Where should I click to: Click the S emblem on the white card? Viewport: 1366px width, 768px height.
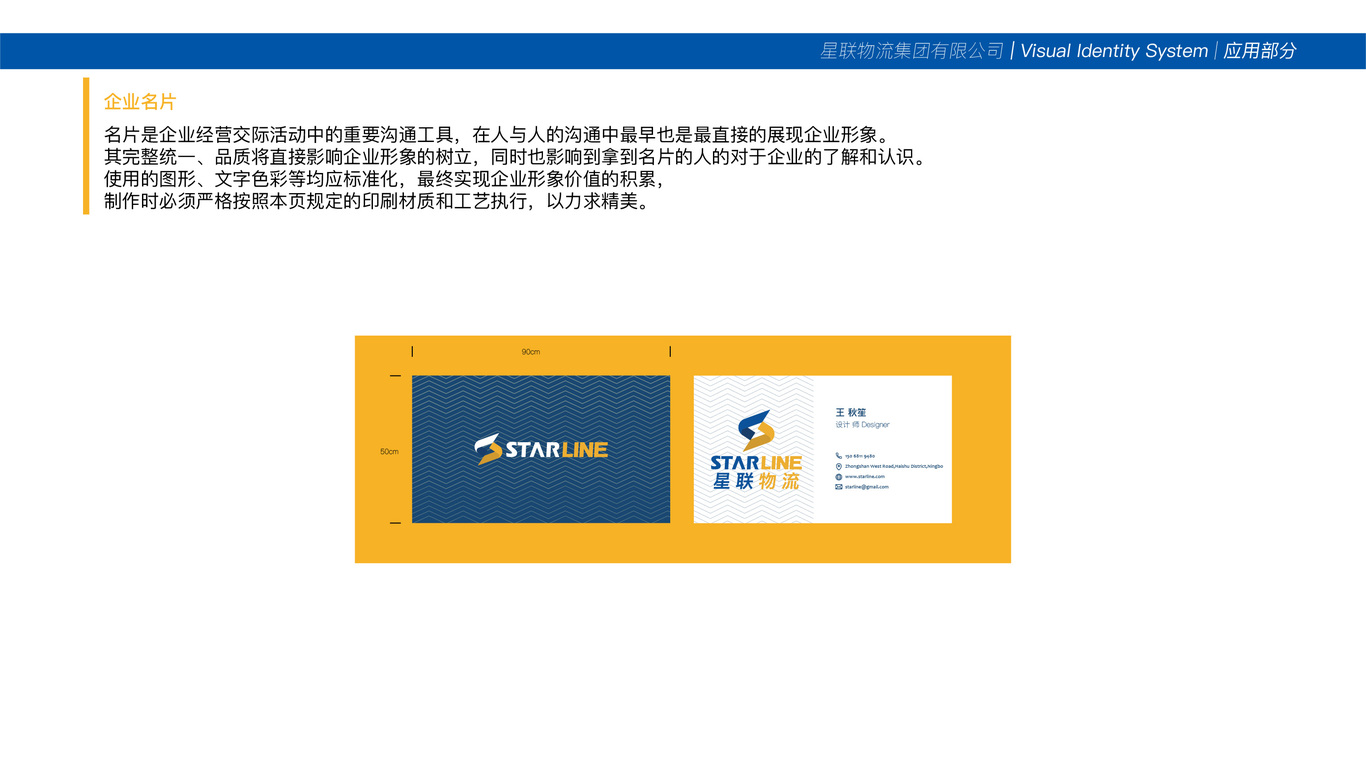756,430
